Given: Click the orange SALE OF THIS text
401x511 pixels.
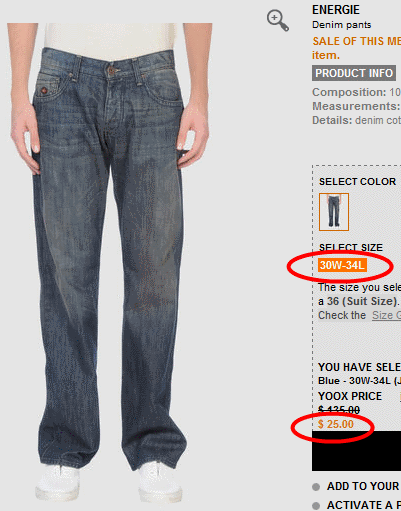Looking at the screenshot, I should click(x=357, y=41).
